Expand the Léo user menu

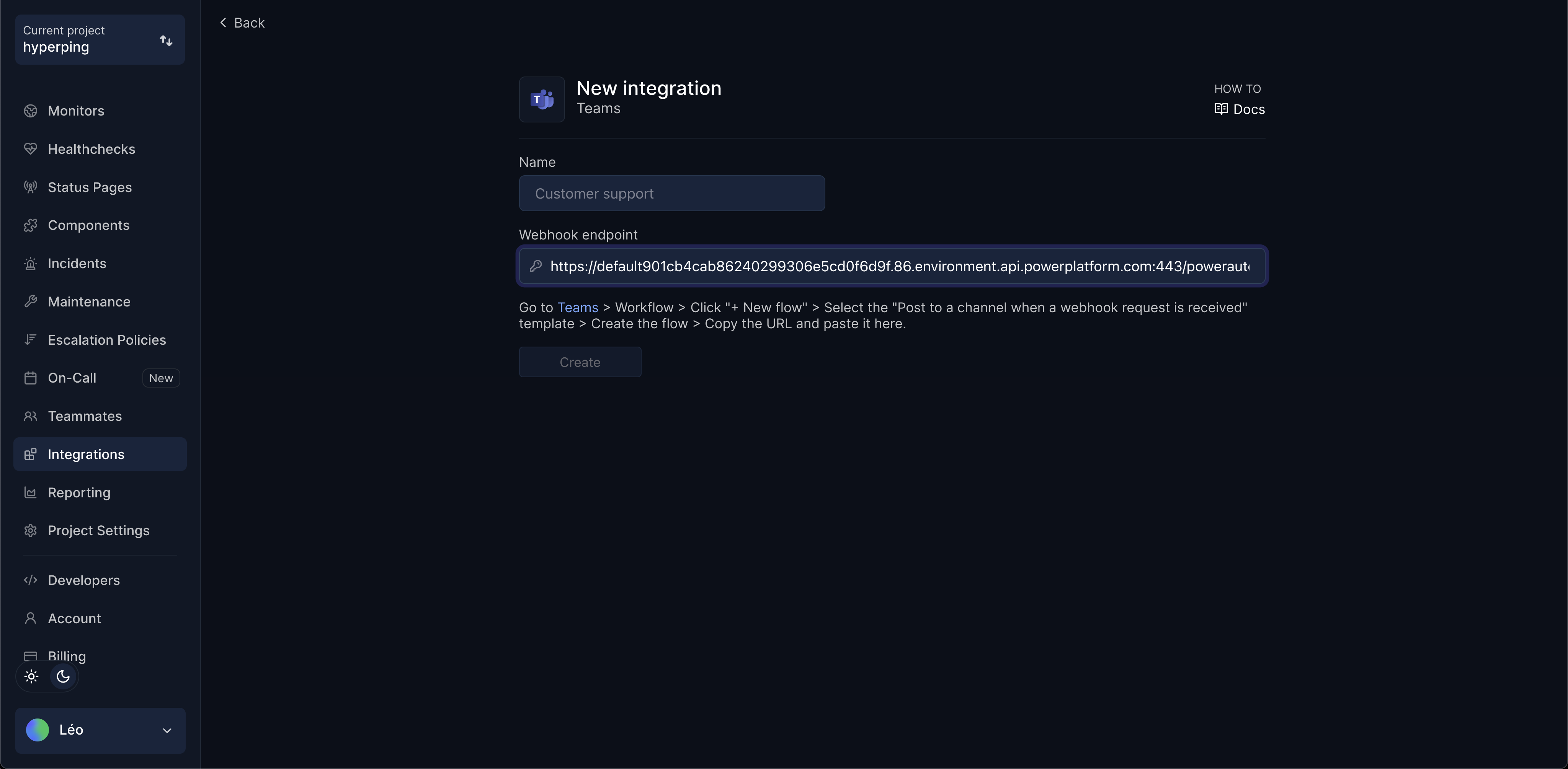(100, 730)
